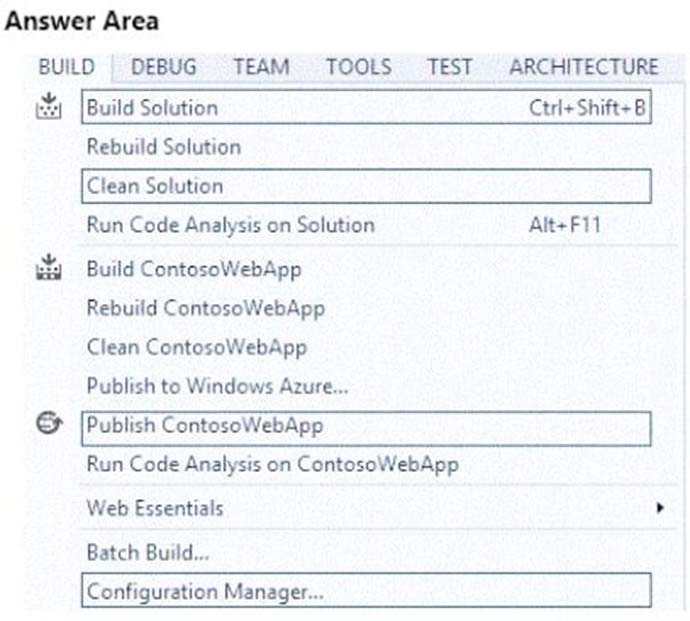
Task: Click the Build ContosoWebApp icon
Action: point(48,267)
